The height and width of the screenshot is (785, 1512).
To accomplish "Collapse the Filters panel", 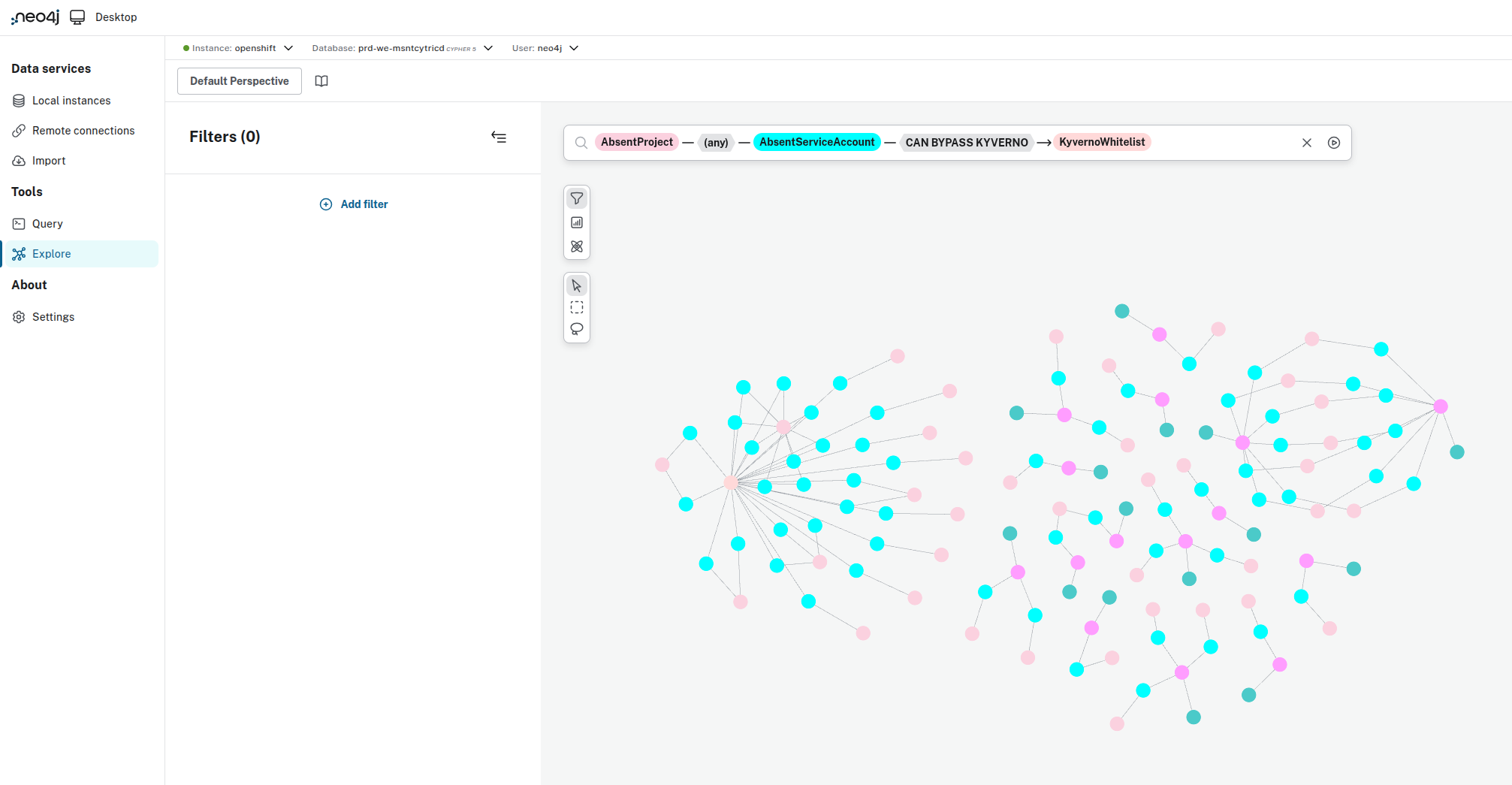I will click(499, 137).
